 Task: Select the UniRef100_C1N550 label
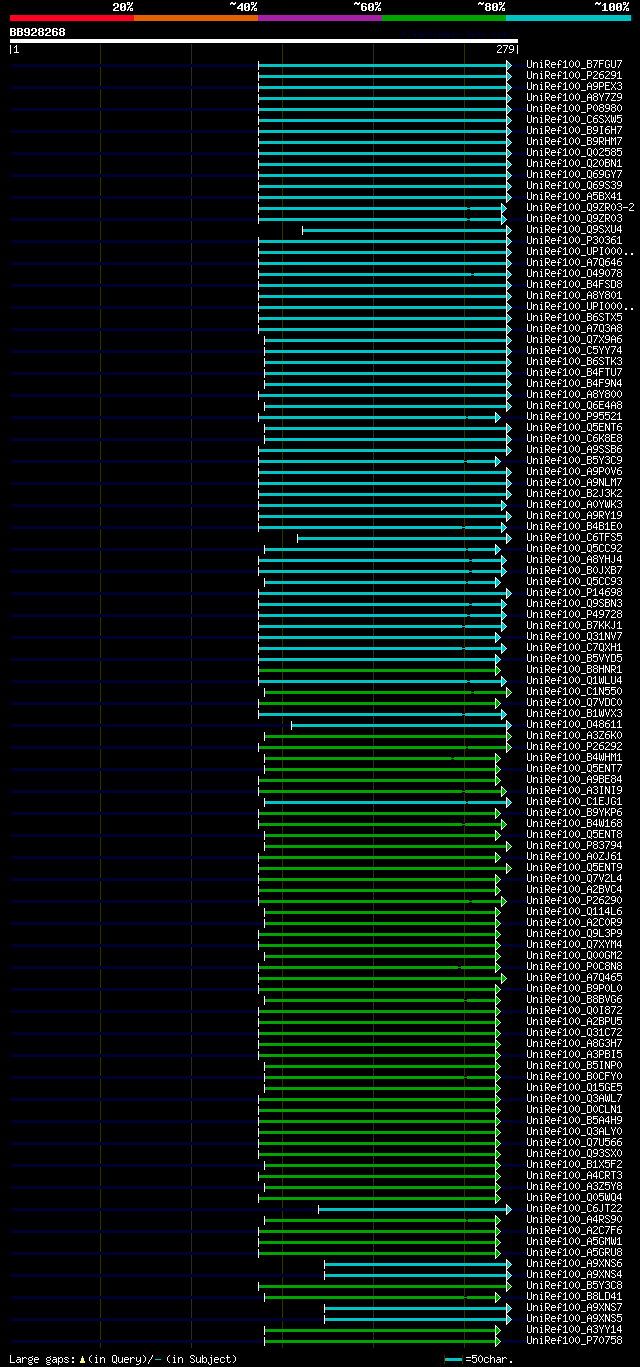pyautogui.click(x=574, y=691)
